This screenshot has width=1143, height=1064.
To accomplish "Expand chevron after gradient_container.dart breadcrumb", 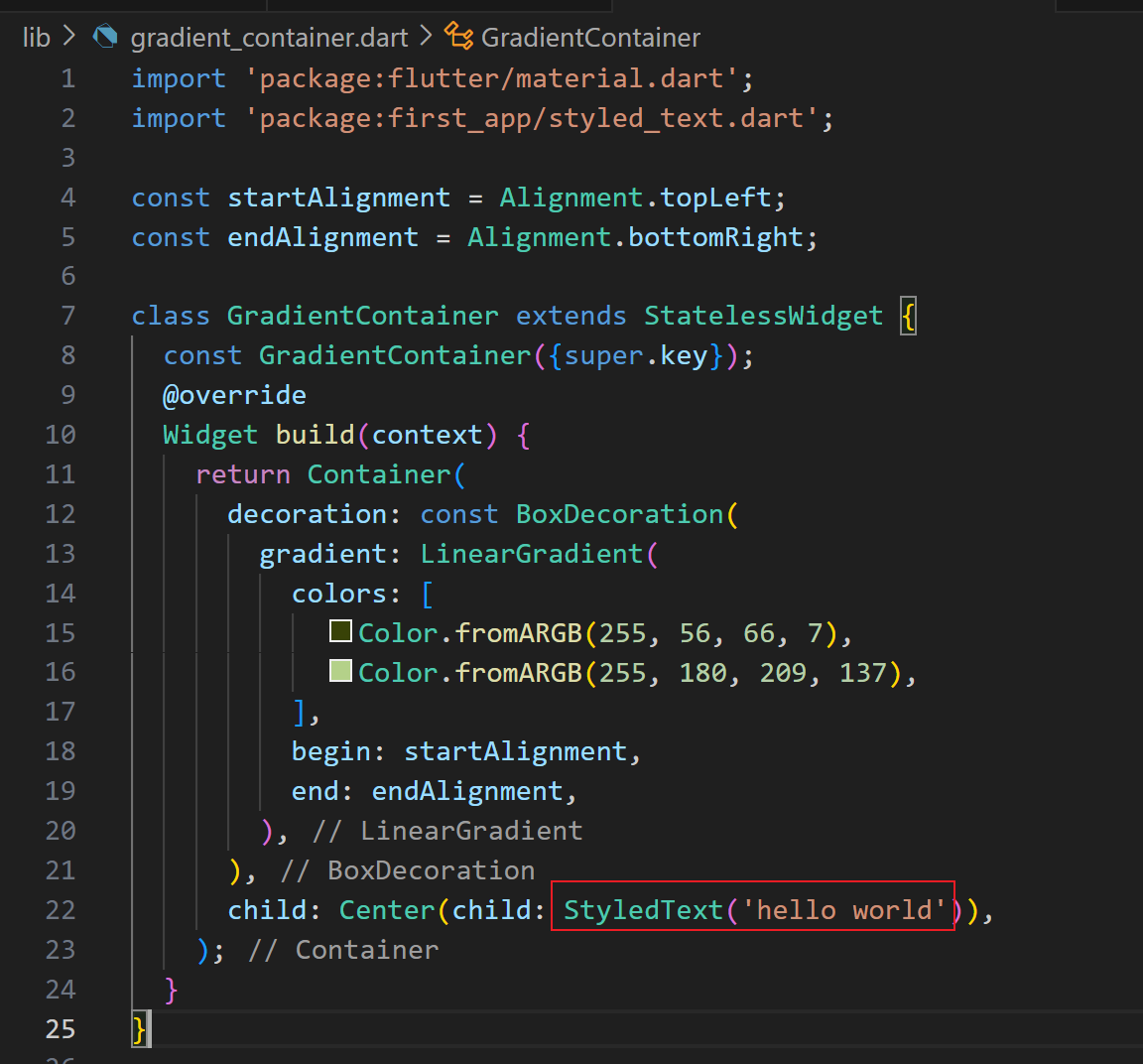I will [x=427, y=36].
